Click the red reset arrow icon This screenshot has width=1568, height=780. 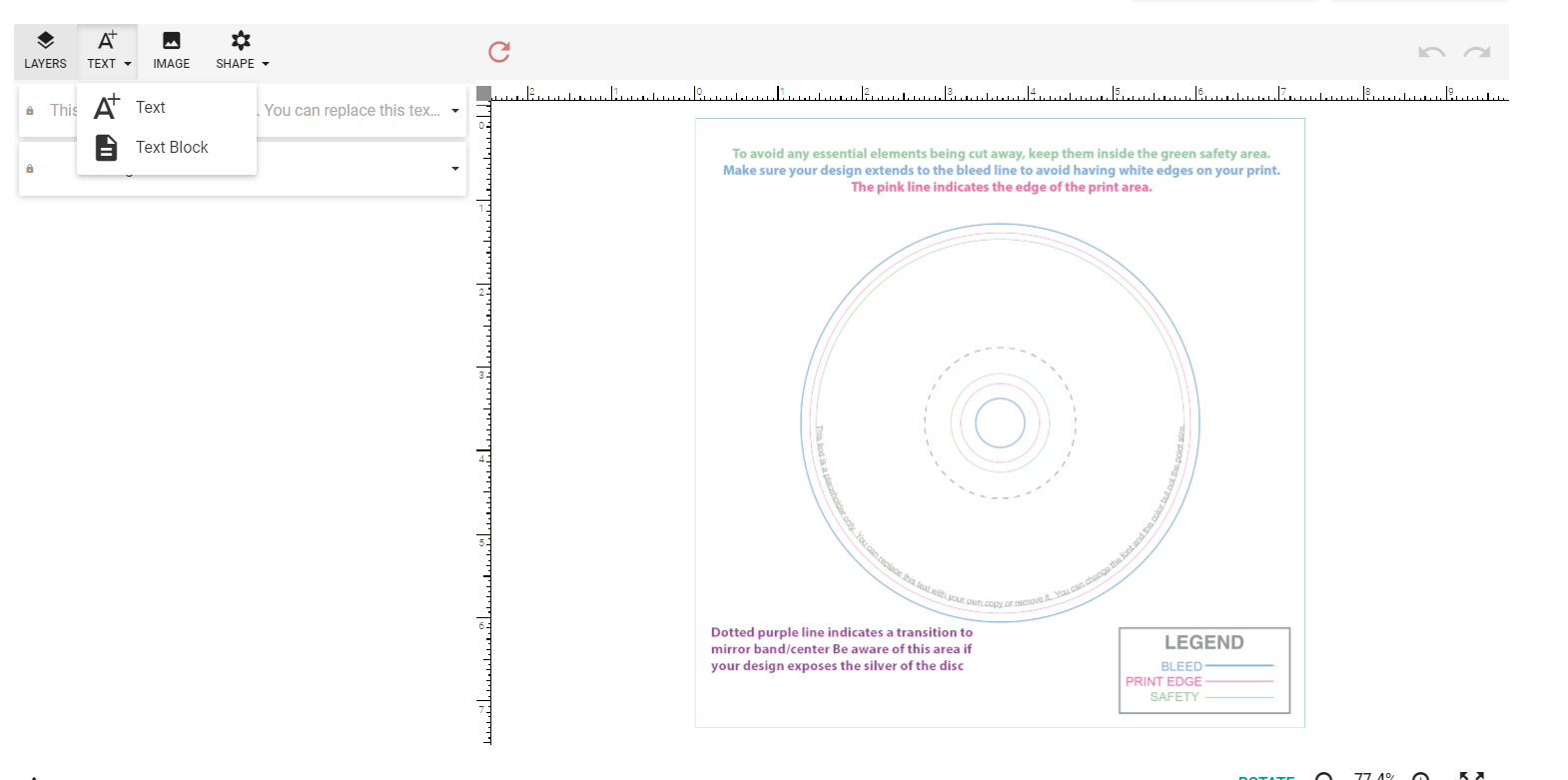point(499,52)
